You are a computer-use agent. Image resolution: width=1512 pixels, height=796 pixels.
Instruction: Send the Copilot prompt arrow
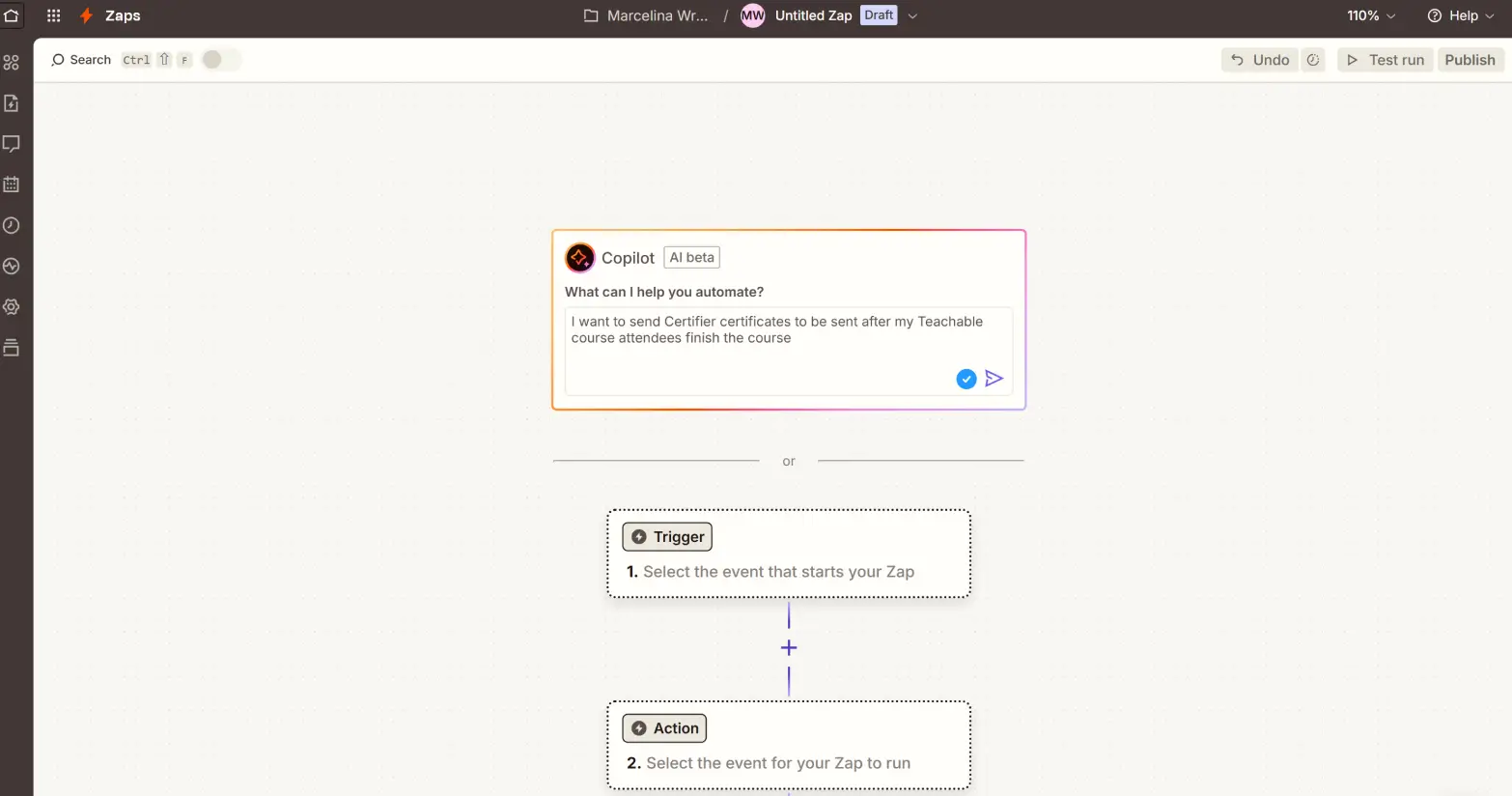pos(994,379)
